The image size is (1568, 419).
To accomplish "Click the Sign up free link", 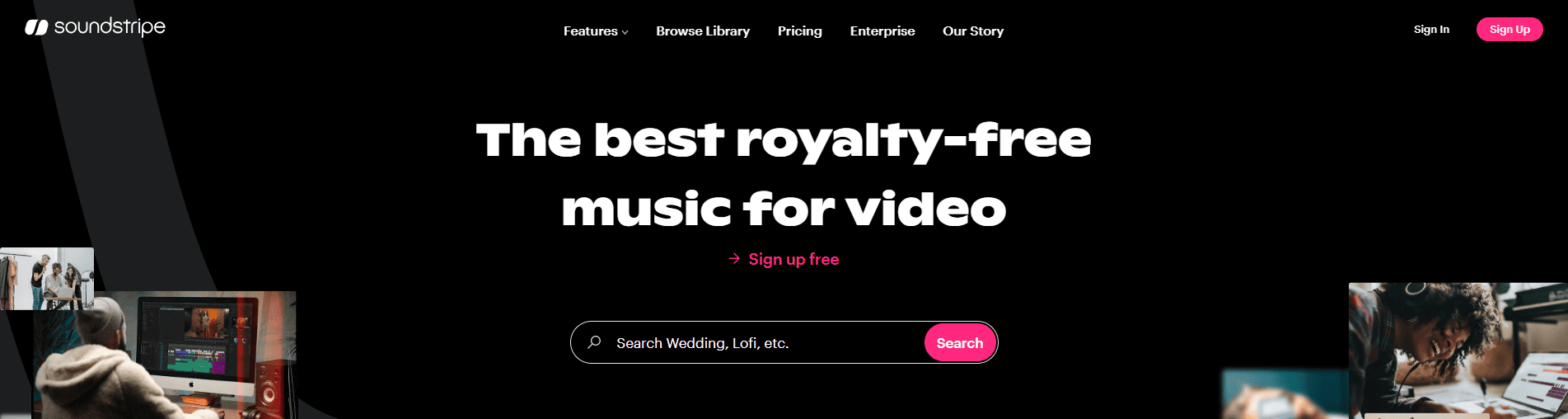I will click(x=793, y=259).
